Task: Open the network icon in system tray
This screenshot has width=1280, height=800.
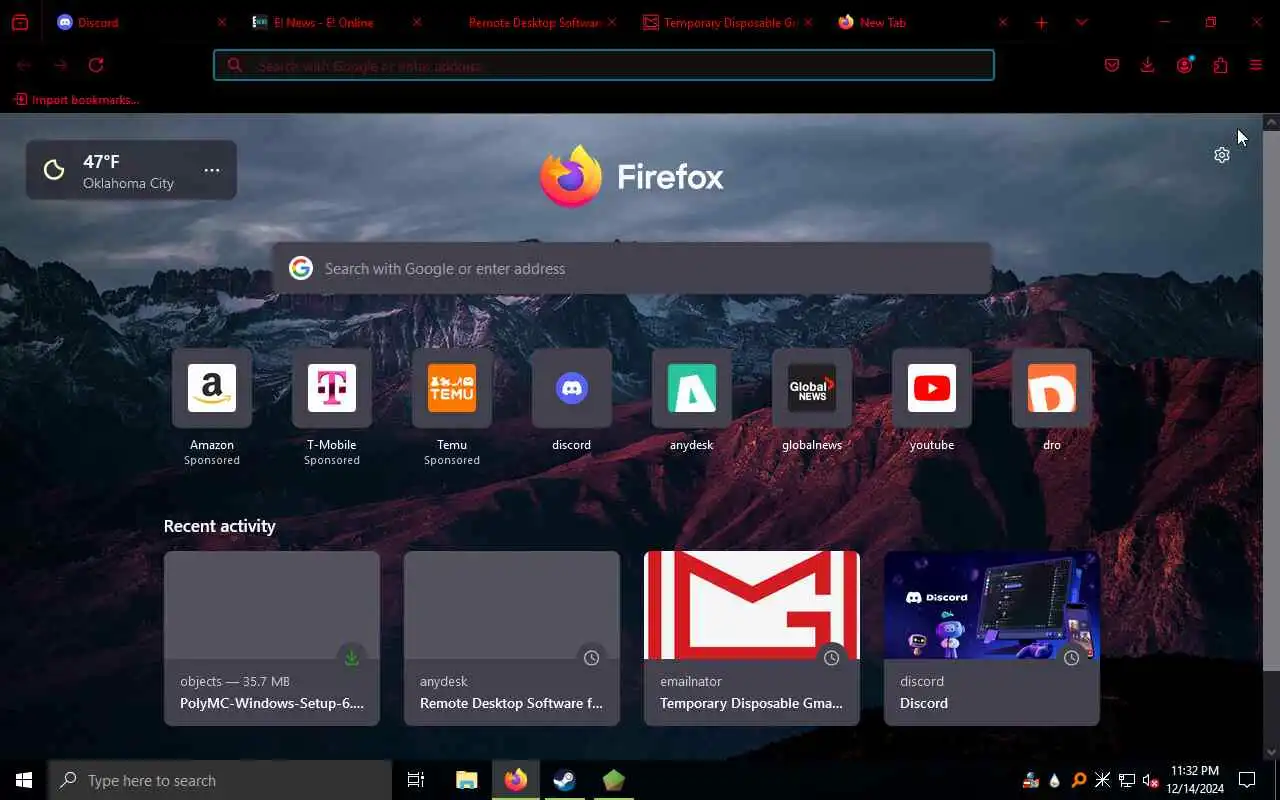Action: (x=1127, y=780)
